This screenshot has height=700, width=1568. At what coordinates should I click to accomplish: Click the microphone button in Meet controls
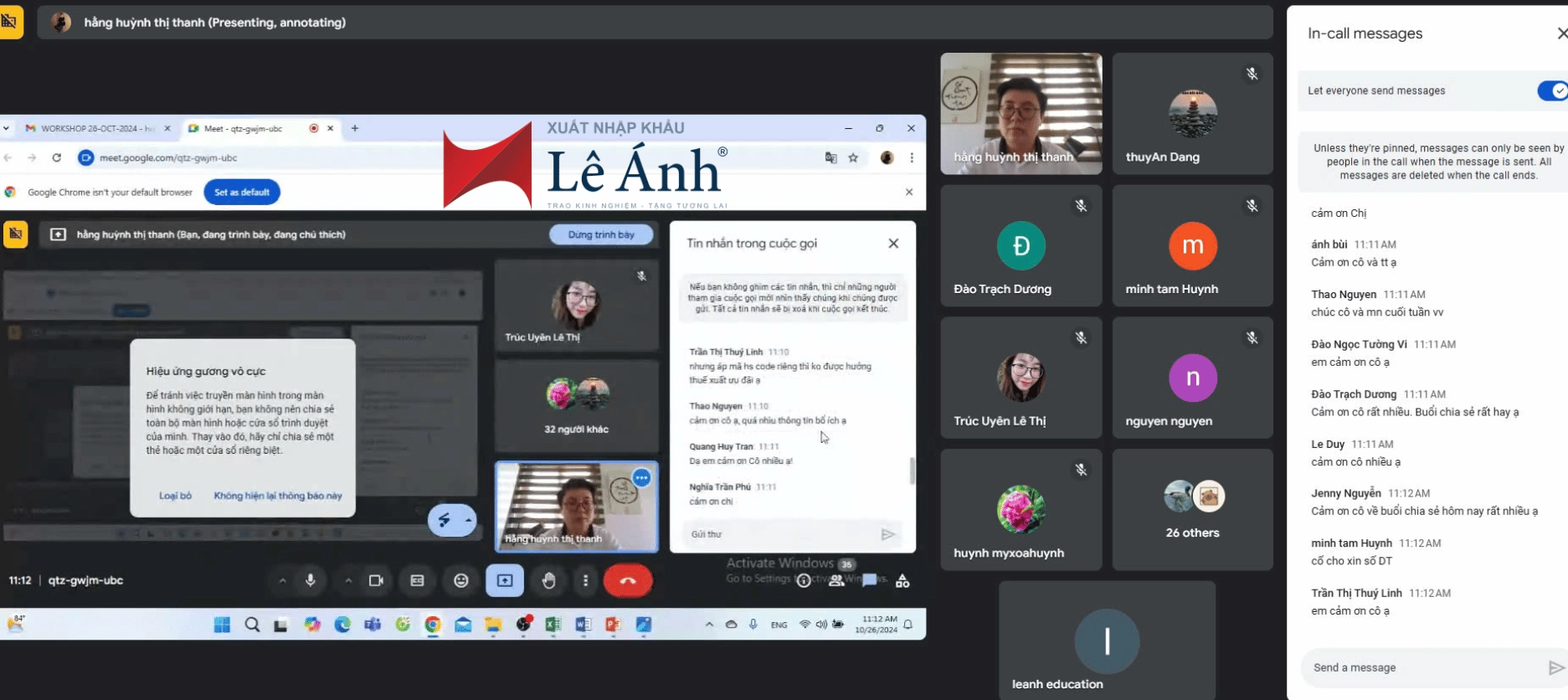311,580
